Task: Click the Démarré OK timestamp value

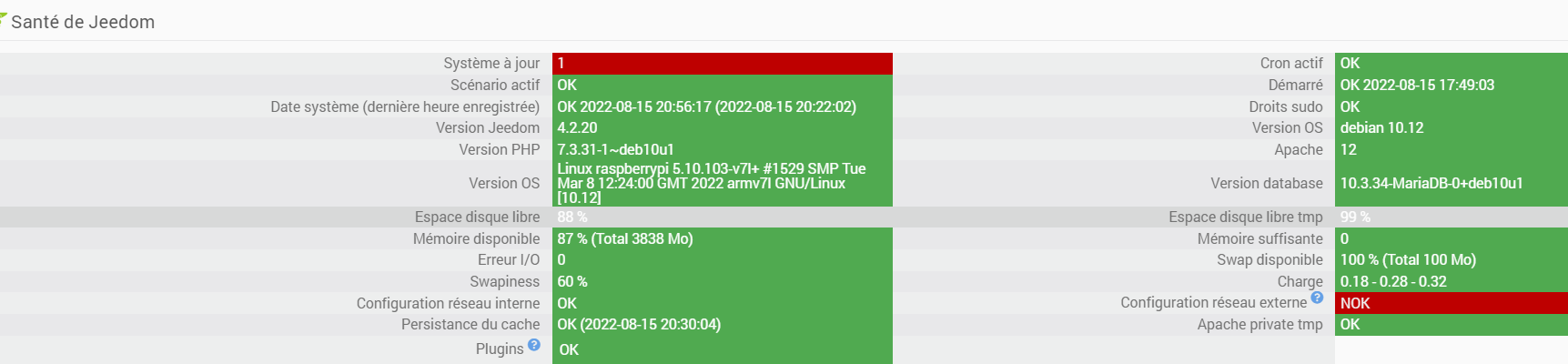Action: coord(1417,86)
